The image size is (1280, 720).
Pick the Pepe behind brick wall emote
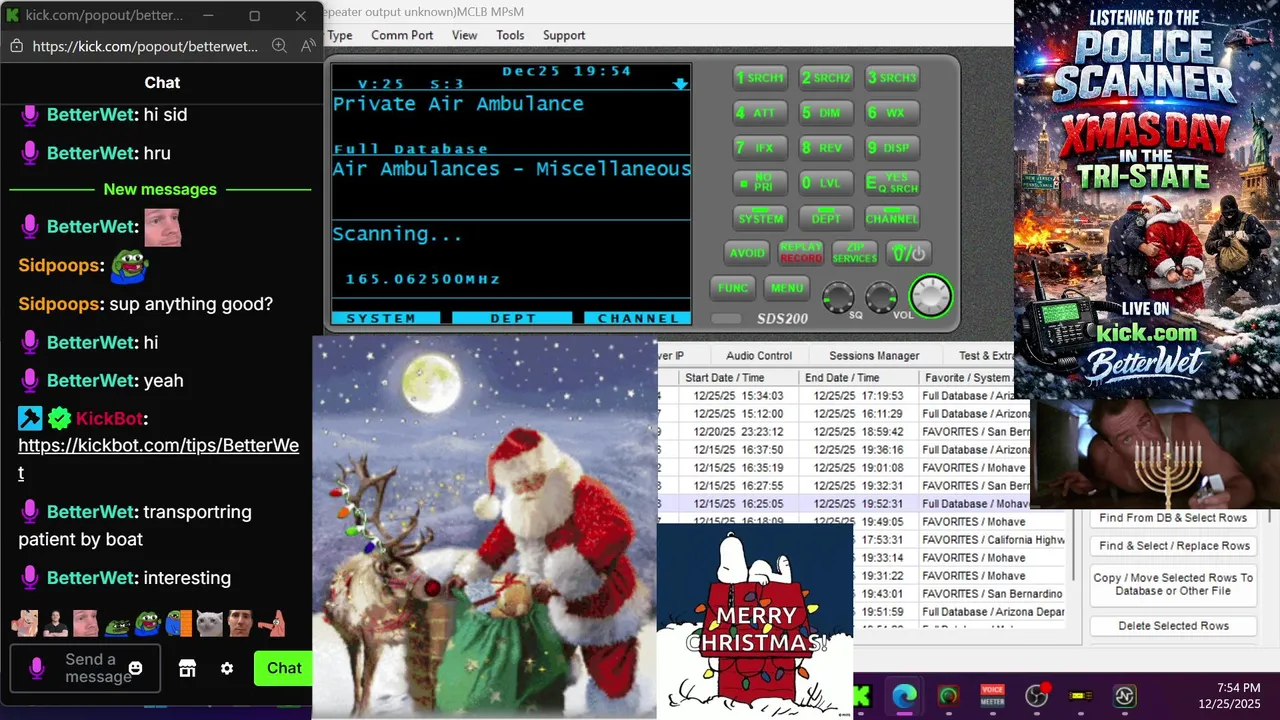click(x=178, y=623)
